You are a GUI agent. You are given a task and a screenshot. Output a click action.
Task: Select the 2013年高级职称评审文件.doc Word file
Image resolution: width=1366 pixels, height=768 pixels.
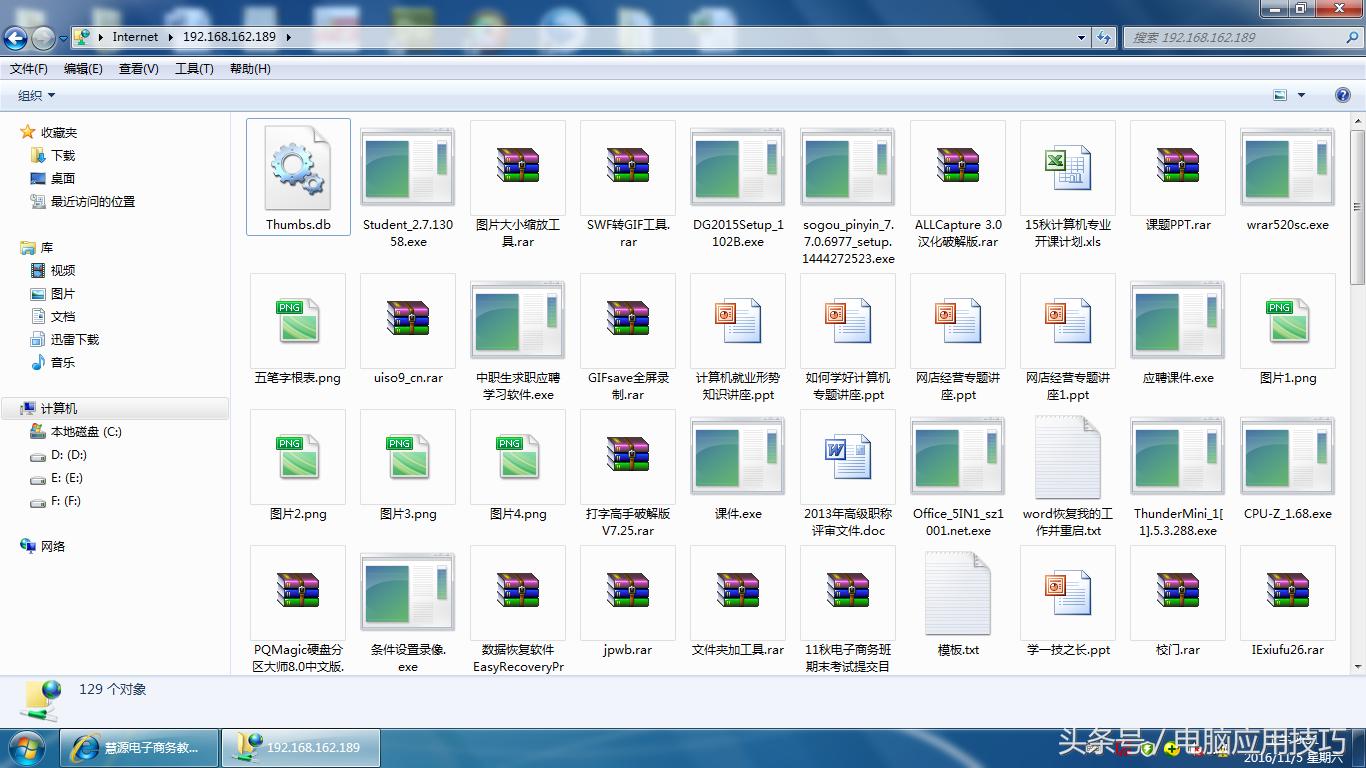click(848, 457)
